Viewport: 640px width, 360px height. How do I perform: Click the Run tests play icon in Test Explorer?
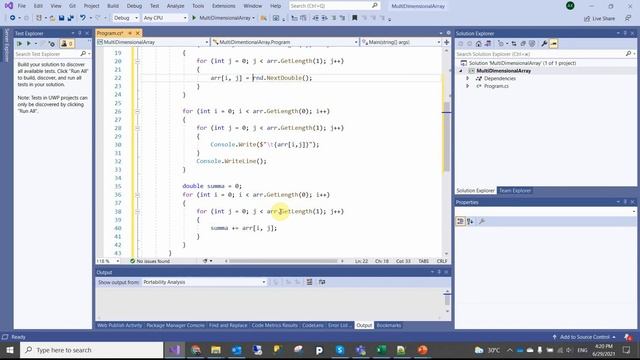tap(29, 44)
